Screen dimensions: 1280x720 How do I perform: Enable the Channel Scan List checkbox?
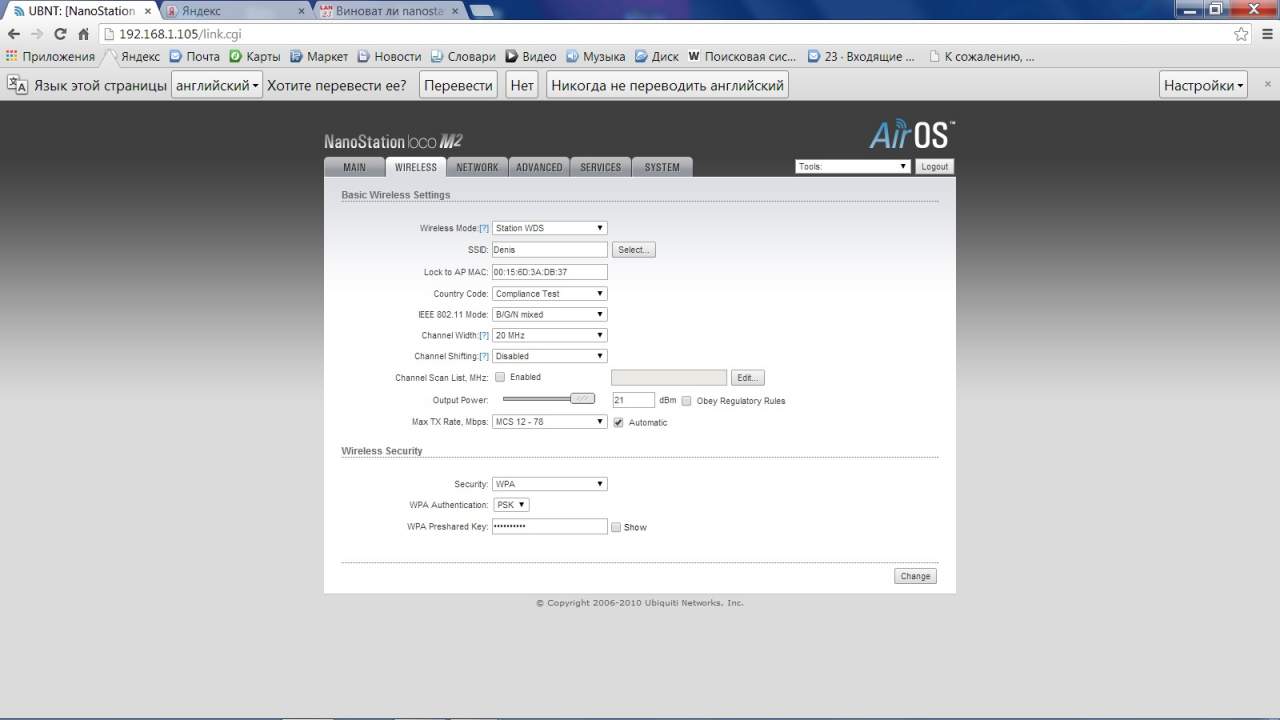coord(500,377)
